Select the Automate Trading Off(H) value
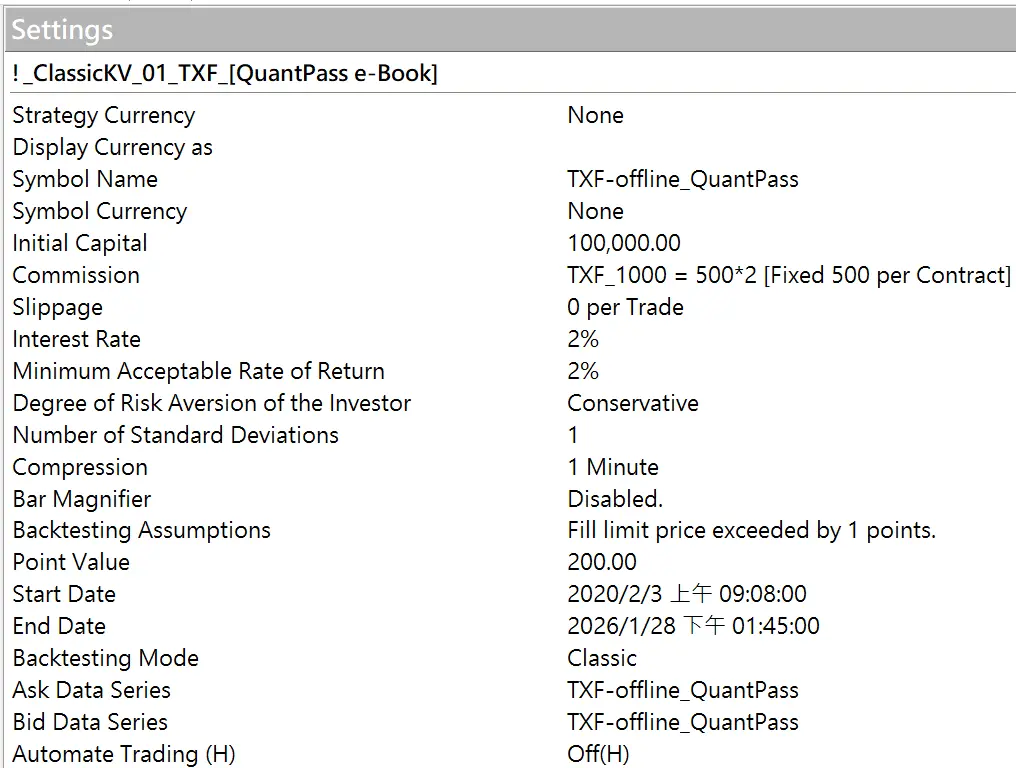 tap(598, 754)
